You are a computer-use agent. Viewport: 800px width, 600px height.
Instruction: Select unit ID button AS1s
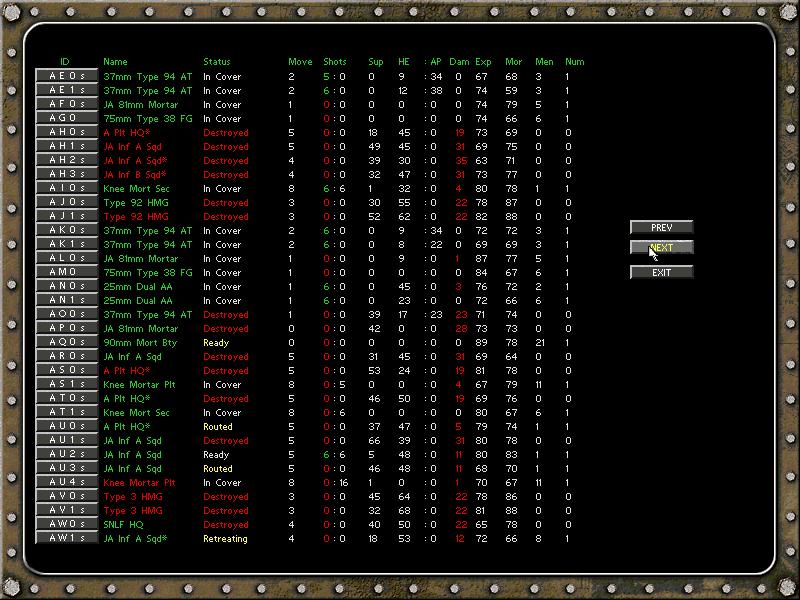click(x=66, y=384)
